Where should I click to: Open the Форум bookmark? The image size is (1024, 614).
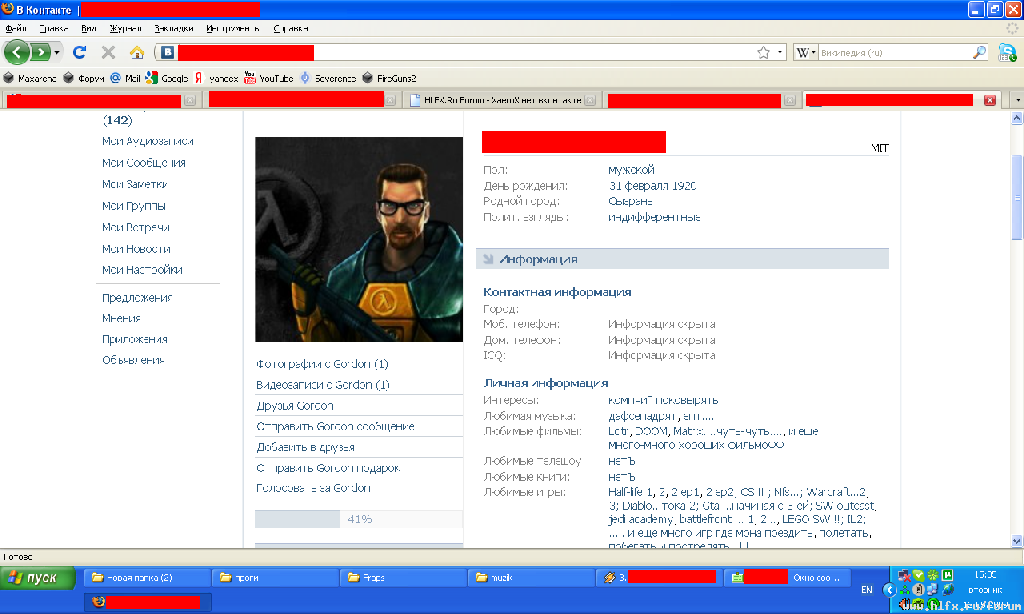[84, 78]
